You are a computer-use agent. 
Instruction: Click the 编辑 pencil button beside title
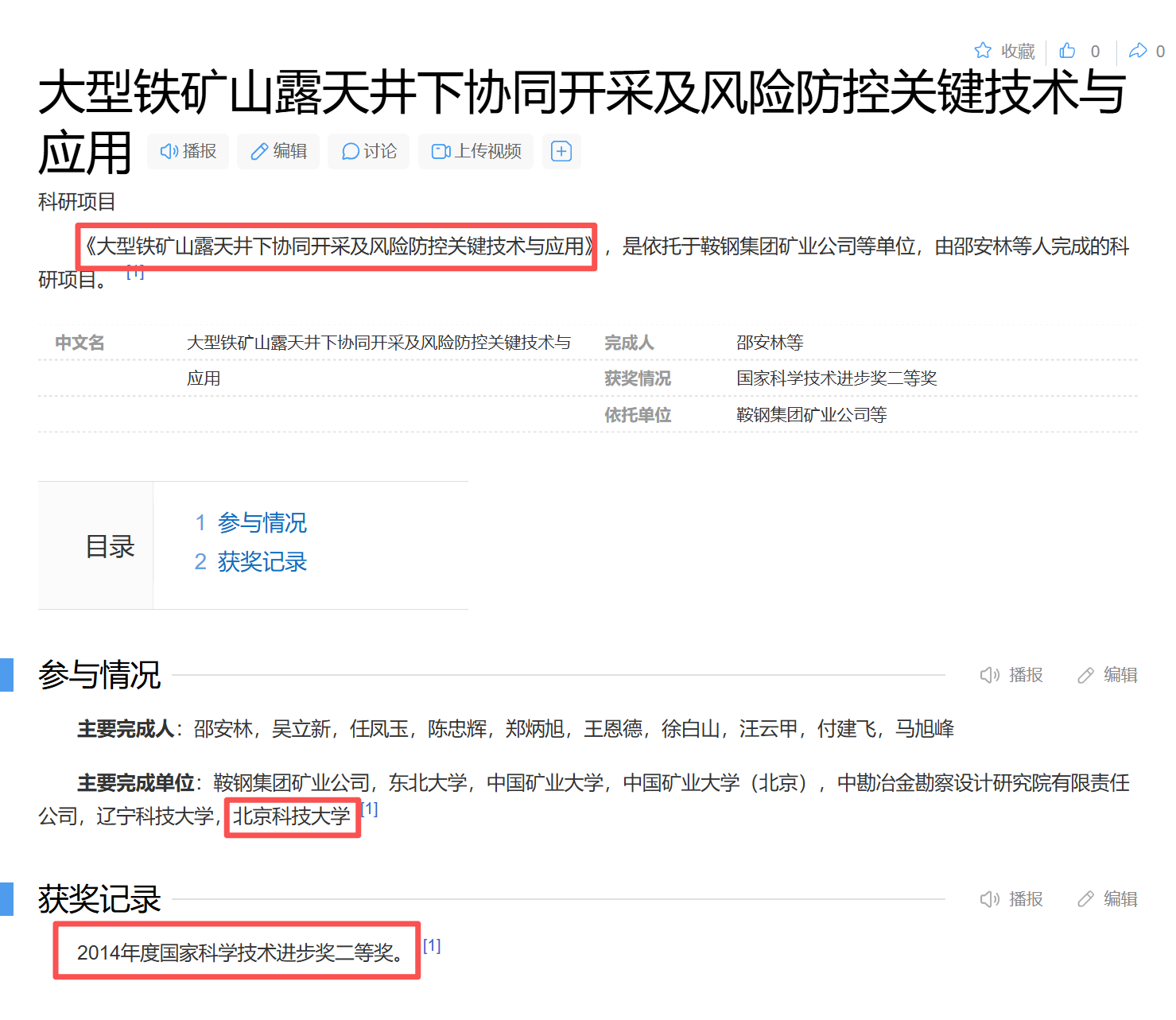coord(278,151)
